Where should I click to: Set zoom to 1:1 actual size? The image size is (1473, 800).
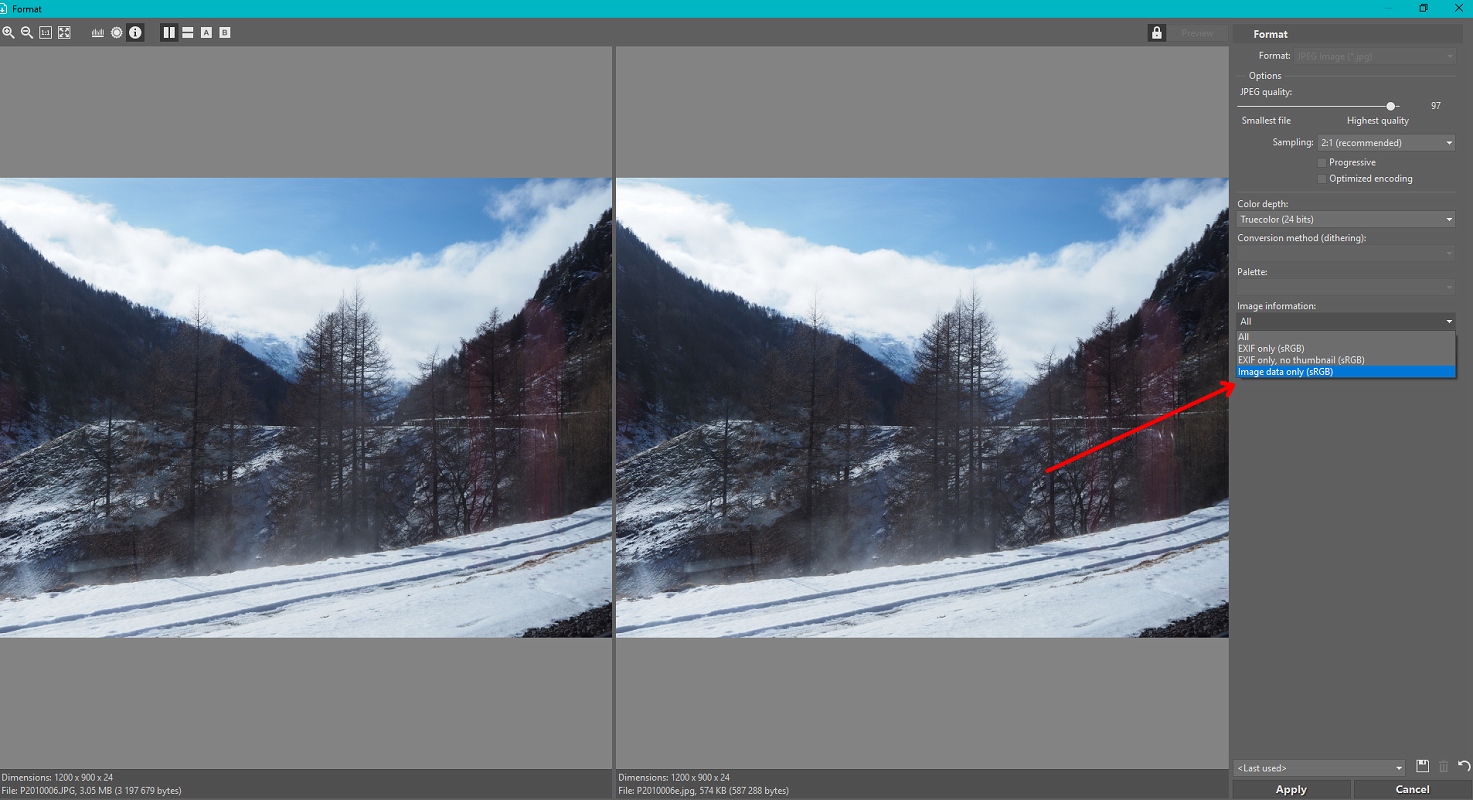(x=45, y=33)
